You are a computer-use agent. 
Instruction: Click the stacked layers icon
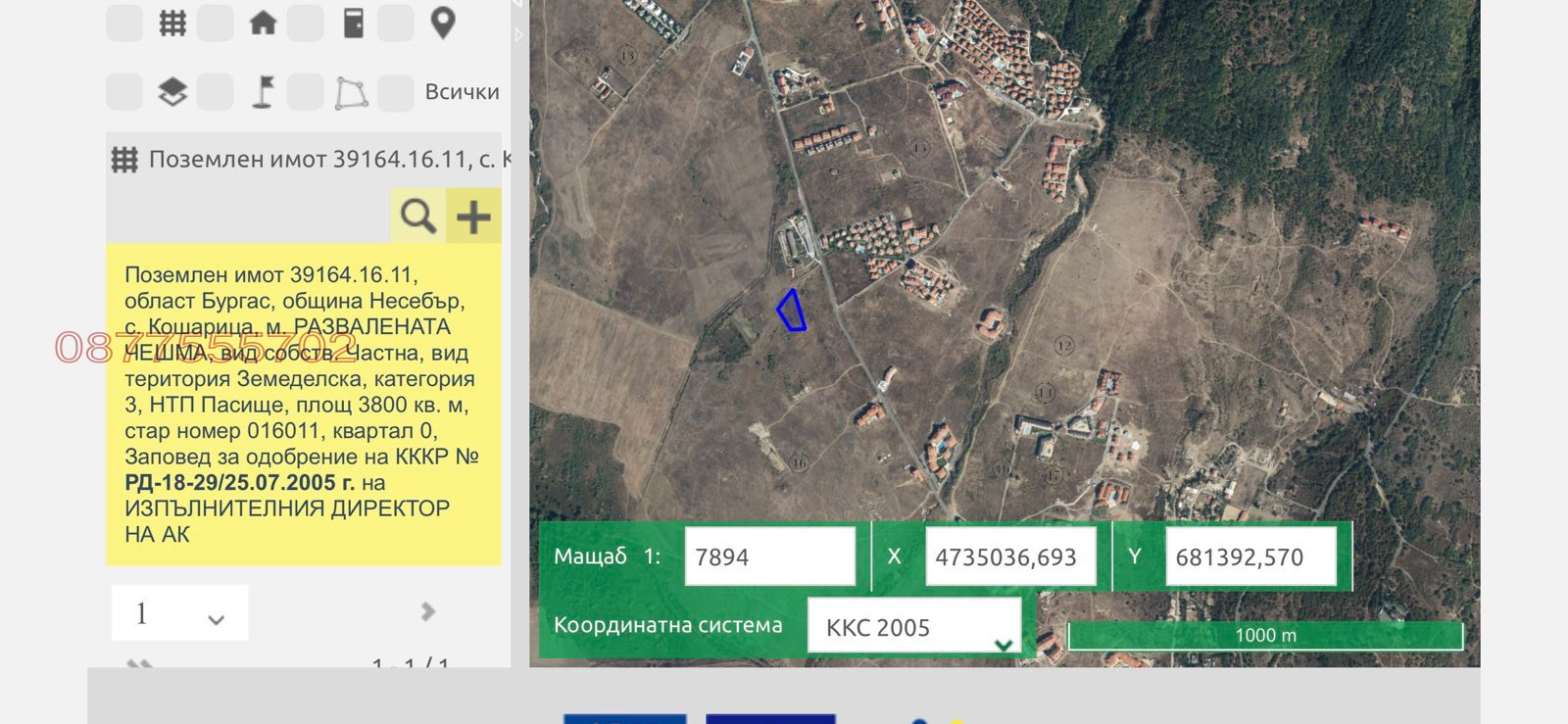pyautogui.click(x=172, y=93)
